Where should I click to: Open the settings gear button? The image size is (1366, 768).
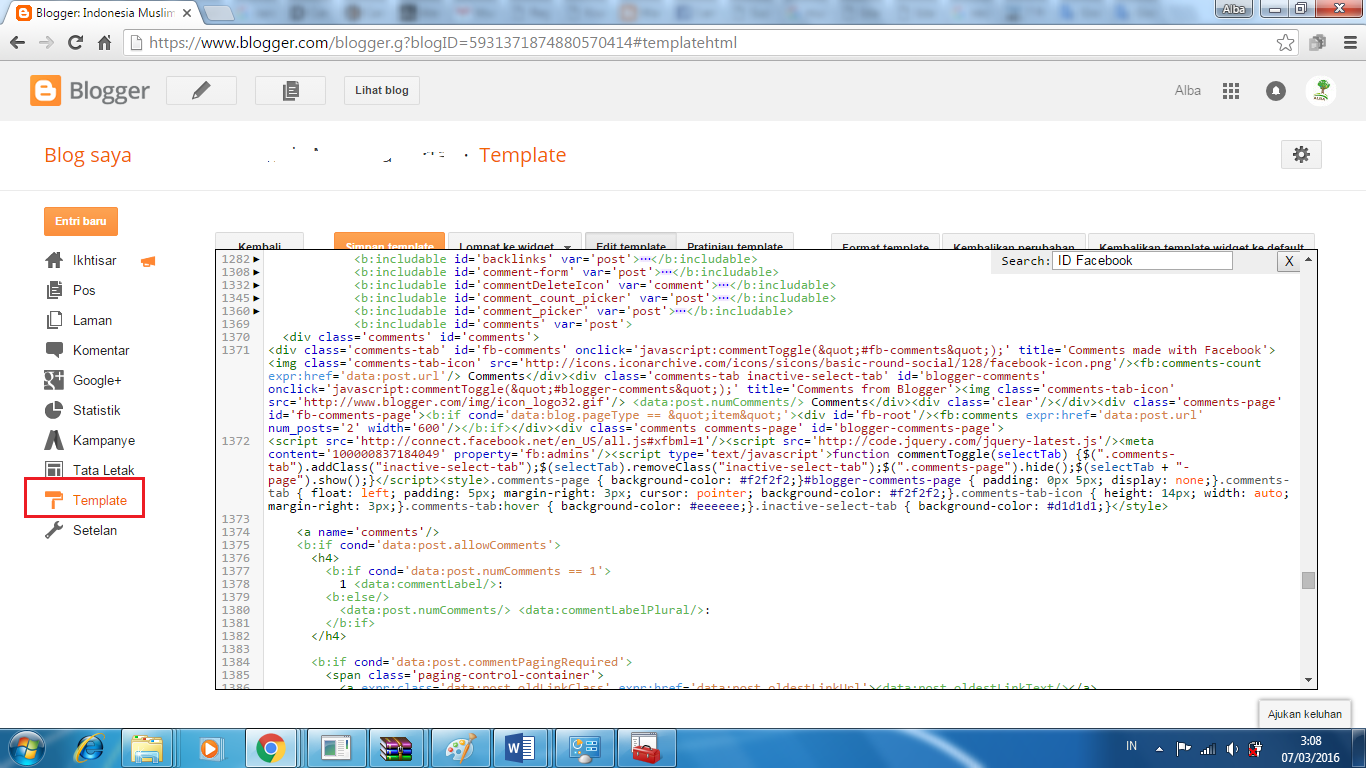tap(1301, 154)
